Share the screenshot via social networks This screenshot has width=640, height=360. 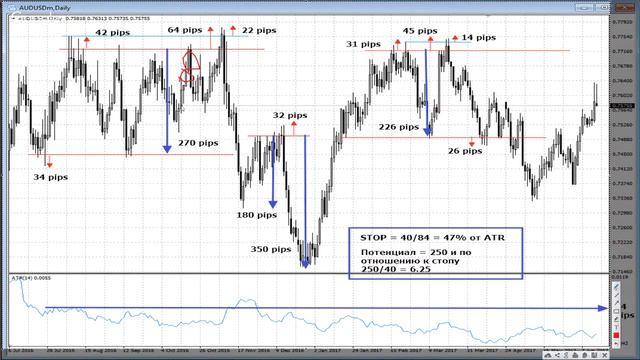point(557,355)
